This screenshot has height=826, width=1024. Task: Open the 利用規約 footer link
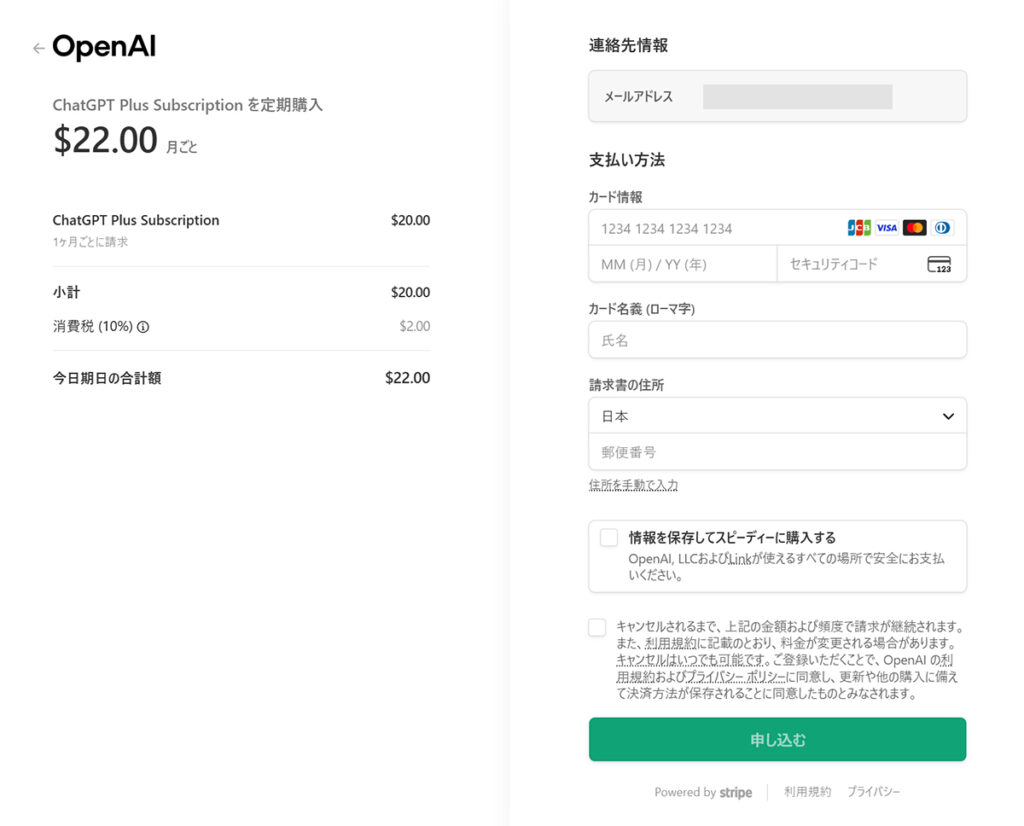point(807,792)
